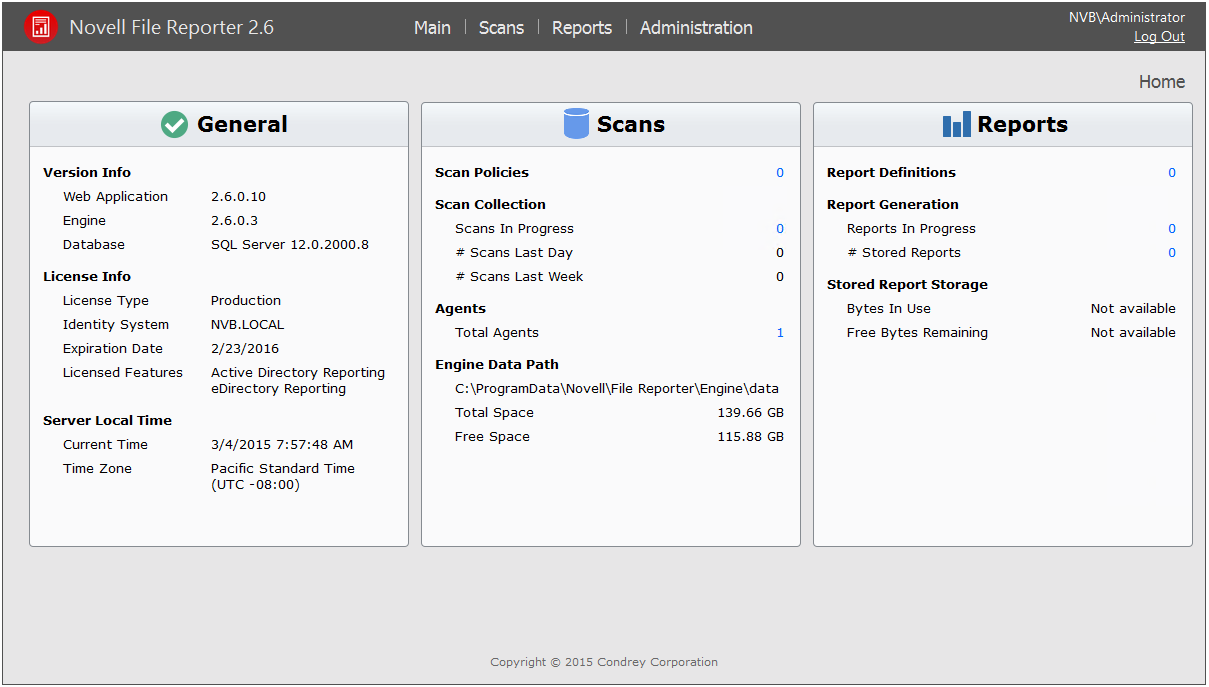Click the Identity System value NVB.LOCAL
The image size is (1209, 687).
click(247, 325)
